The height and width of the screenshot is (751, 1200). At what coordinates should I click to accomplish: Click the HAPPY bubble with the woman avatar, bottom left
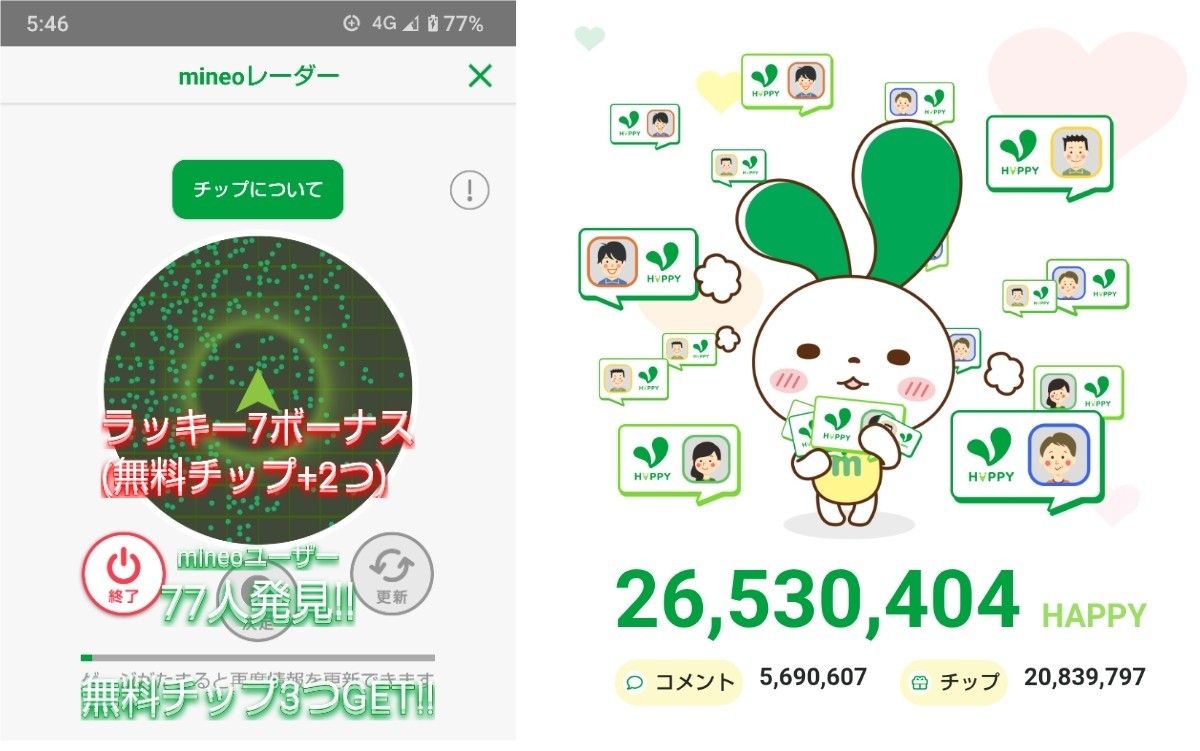[678, 460]
